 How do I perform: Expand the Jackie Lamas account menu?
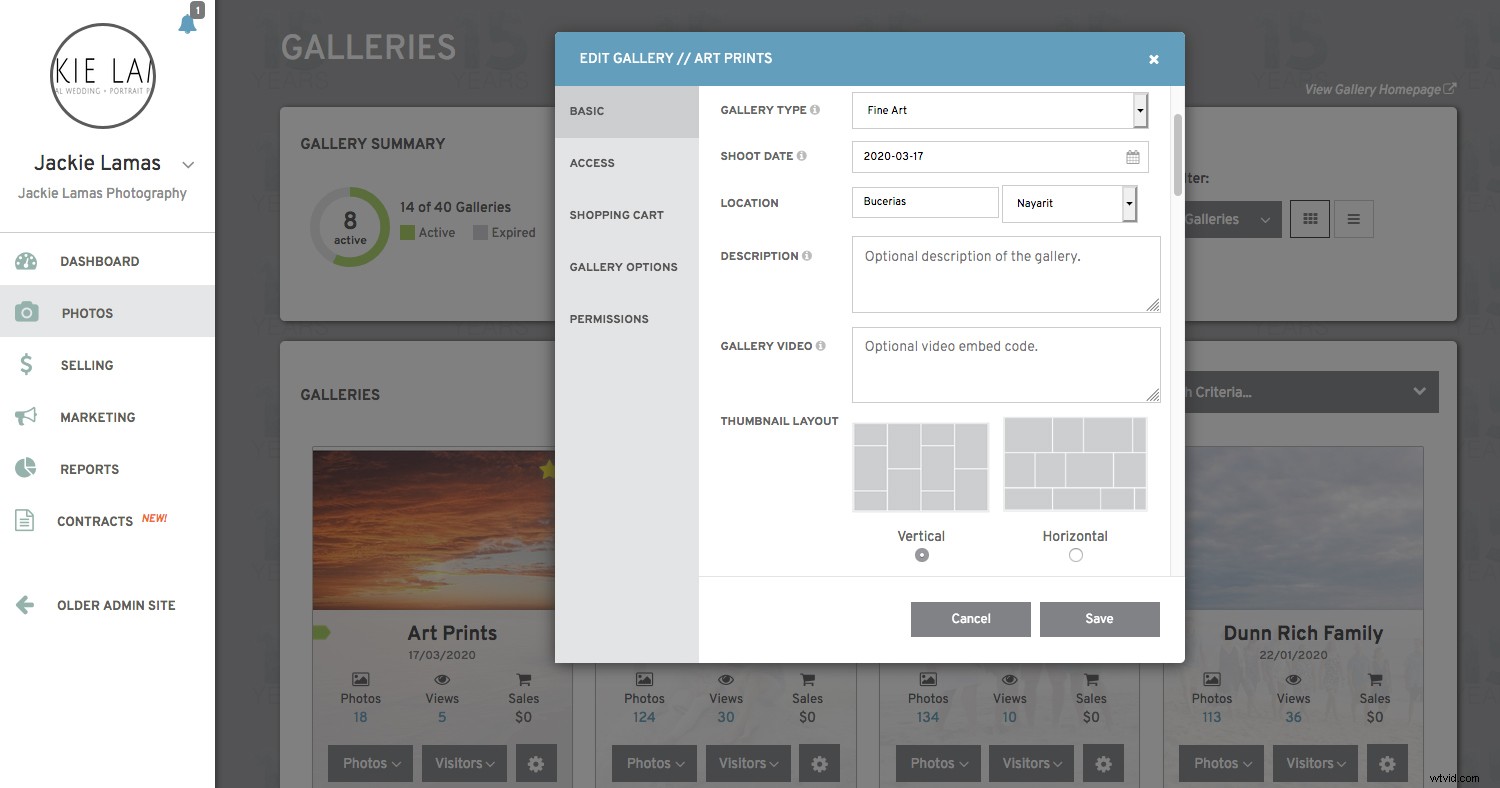point(188,163)
